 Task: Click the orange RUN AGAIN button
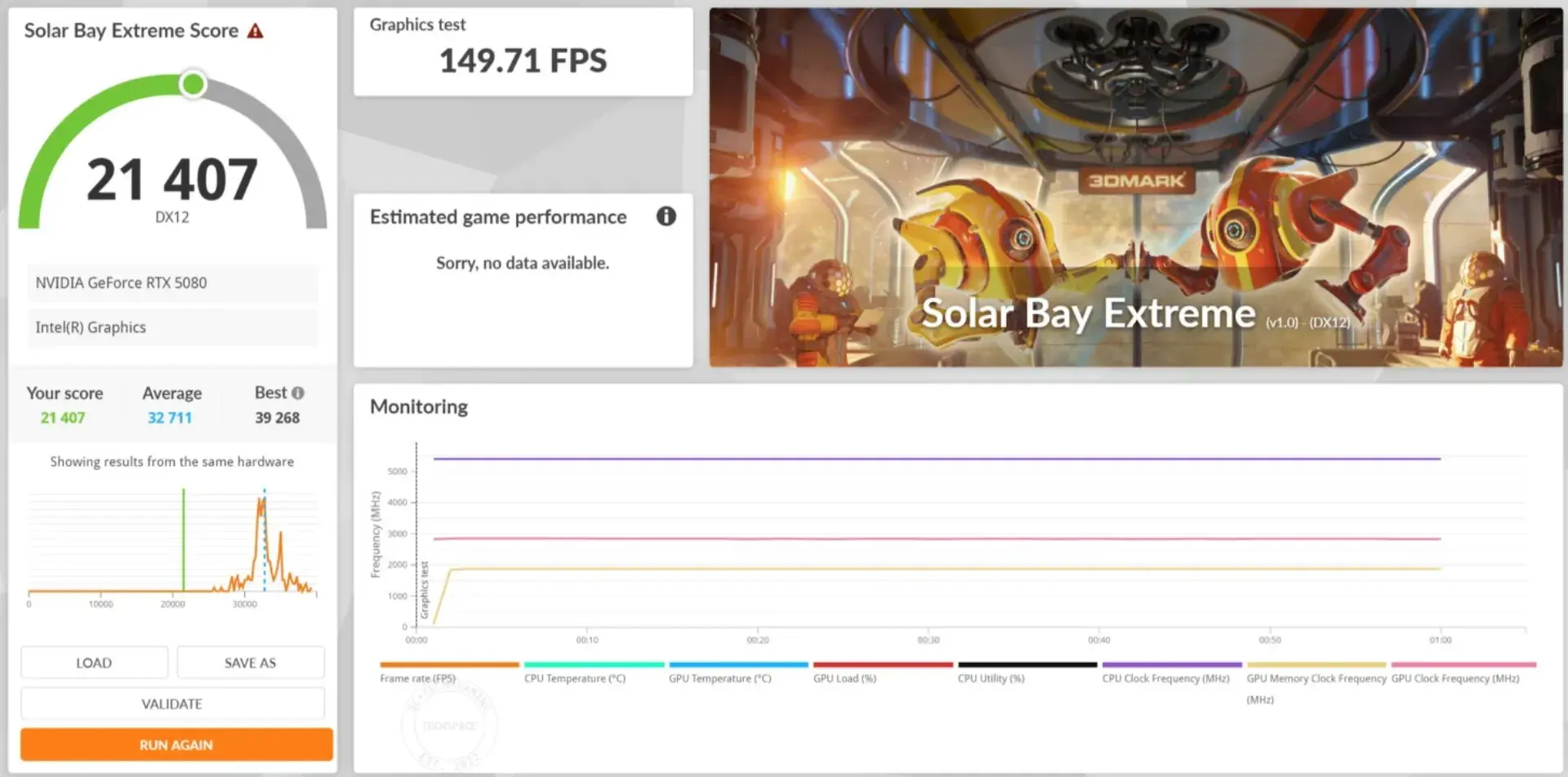click(176, 744)
